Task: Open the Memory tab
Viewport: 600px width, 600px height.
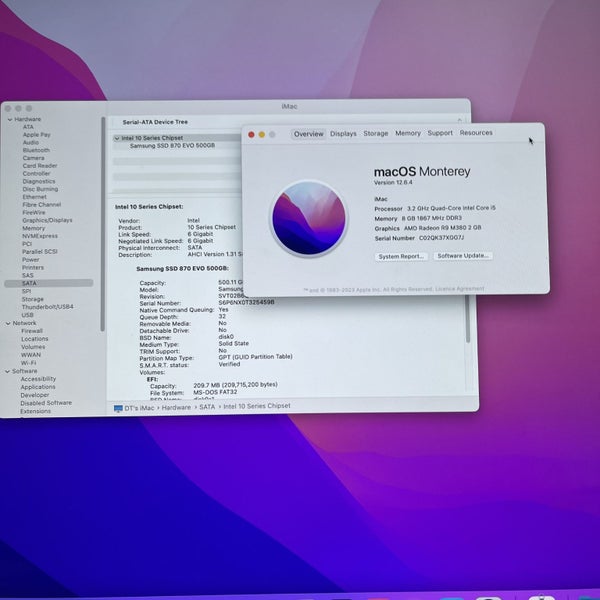Action: 408,133
